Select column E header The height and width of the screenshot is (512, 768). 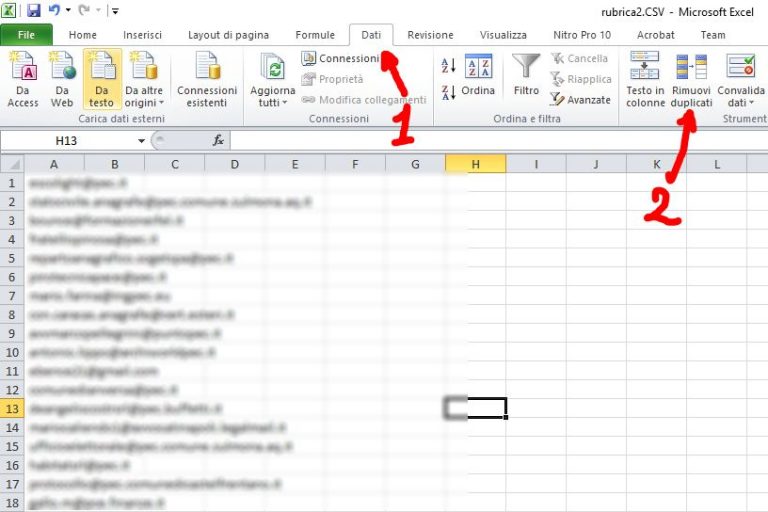click(x=295, y=164)
